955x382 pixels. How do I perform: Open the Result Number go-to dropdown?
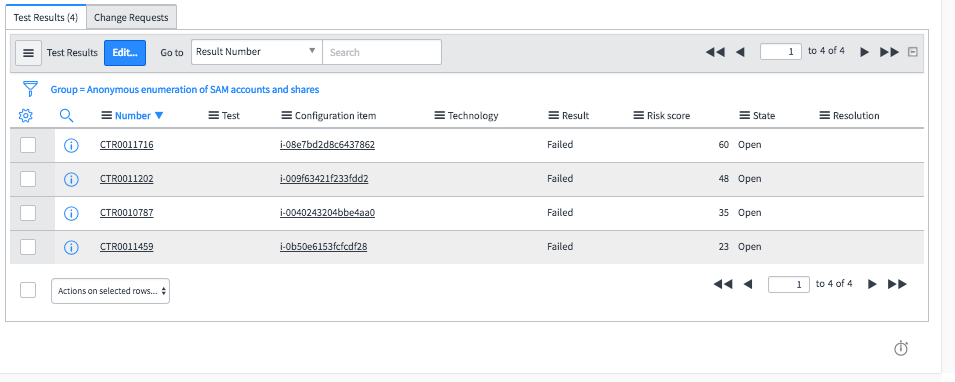(257, 52)
